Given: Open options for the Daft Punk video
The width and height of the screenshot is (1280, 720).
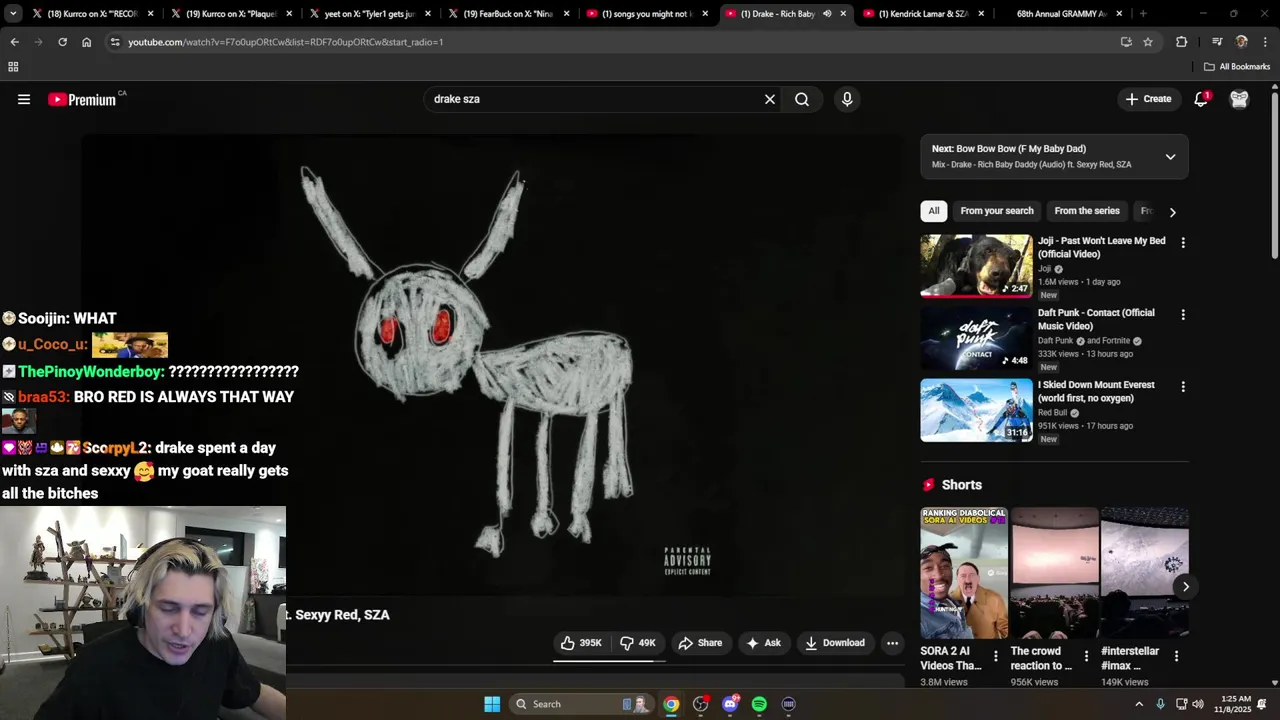Looking at the screenshot, I should click(1183, 315).
